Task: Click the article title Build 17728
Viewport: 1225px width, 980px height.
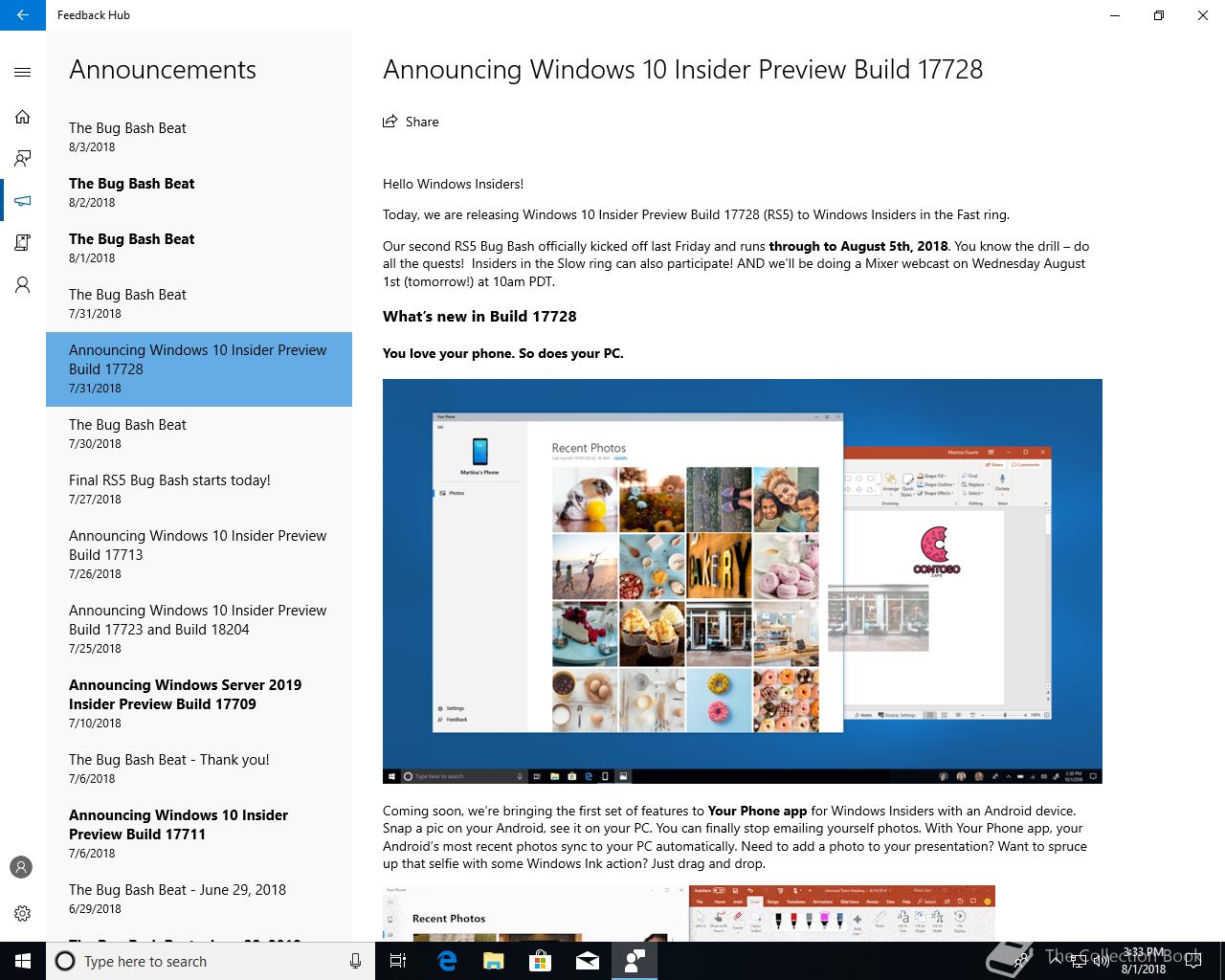Action: coord(682,70)
